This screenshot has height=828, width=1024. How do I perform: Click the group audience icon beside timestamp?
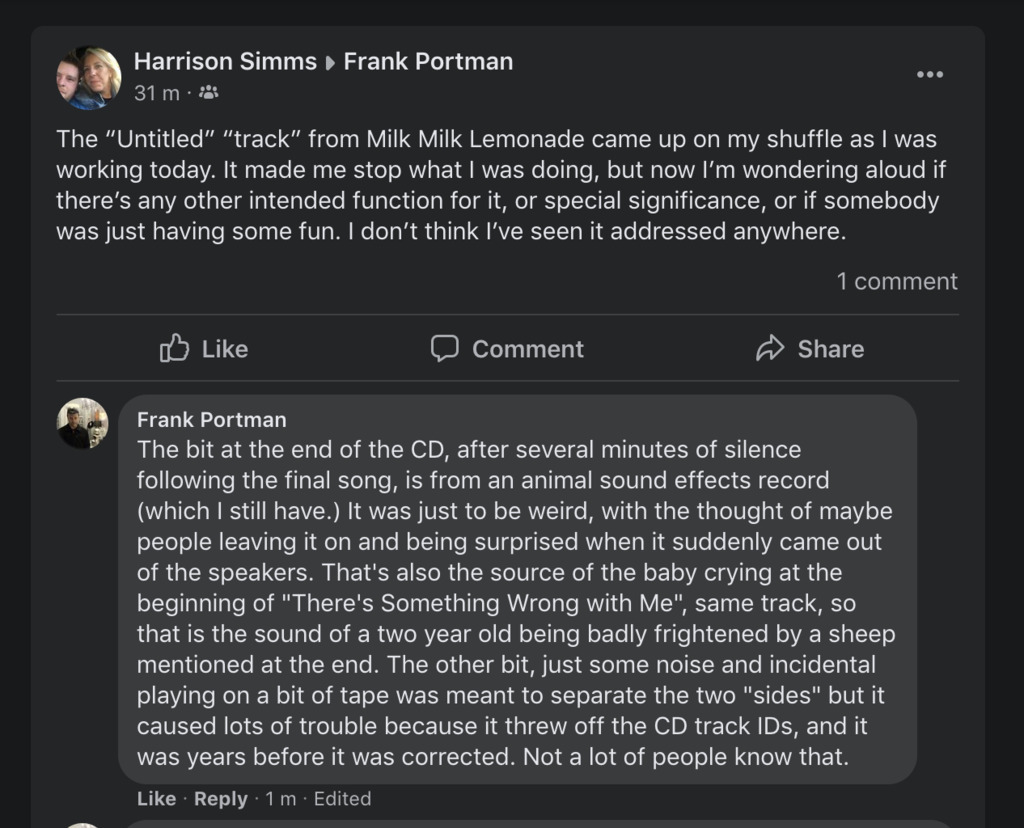209,93
